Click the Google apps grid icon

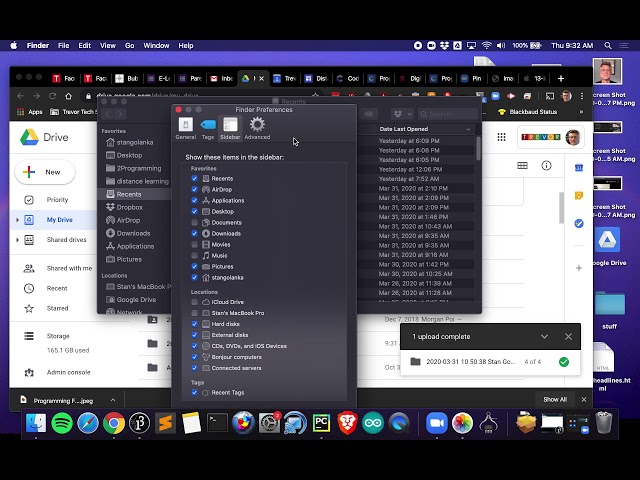point(501,137)
